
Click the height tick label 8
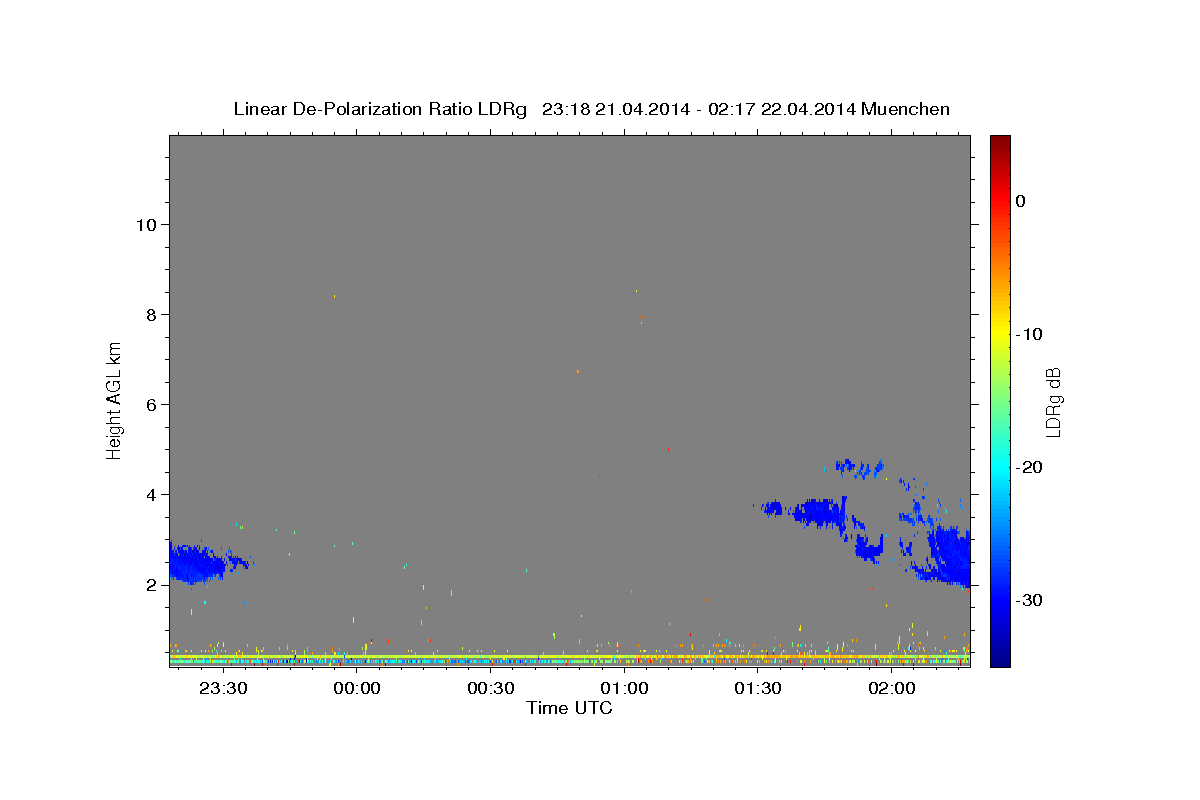(x=151, y=315)
